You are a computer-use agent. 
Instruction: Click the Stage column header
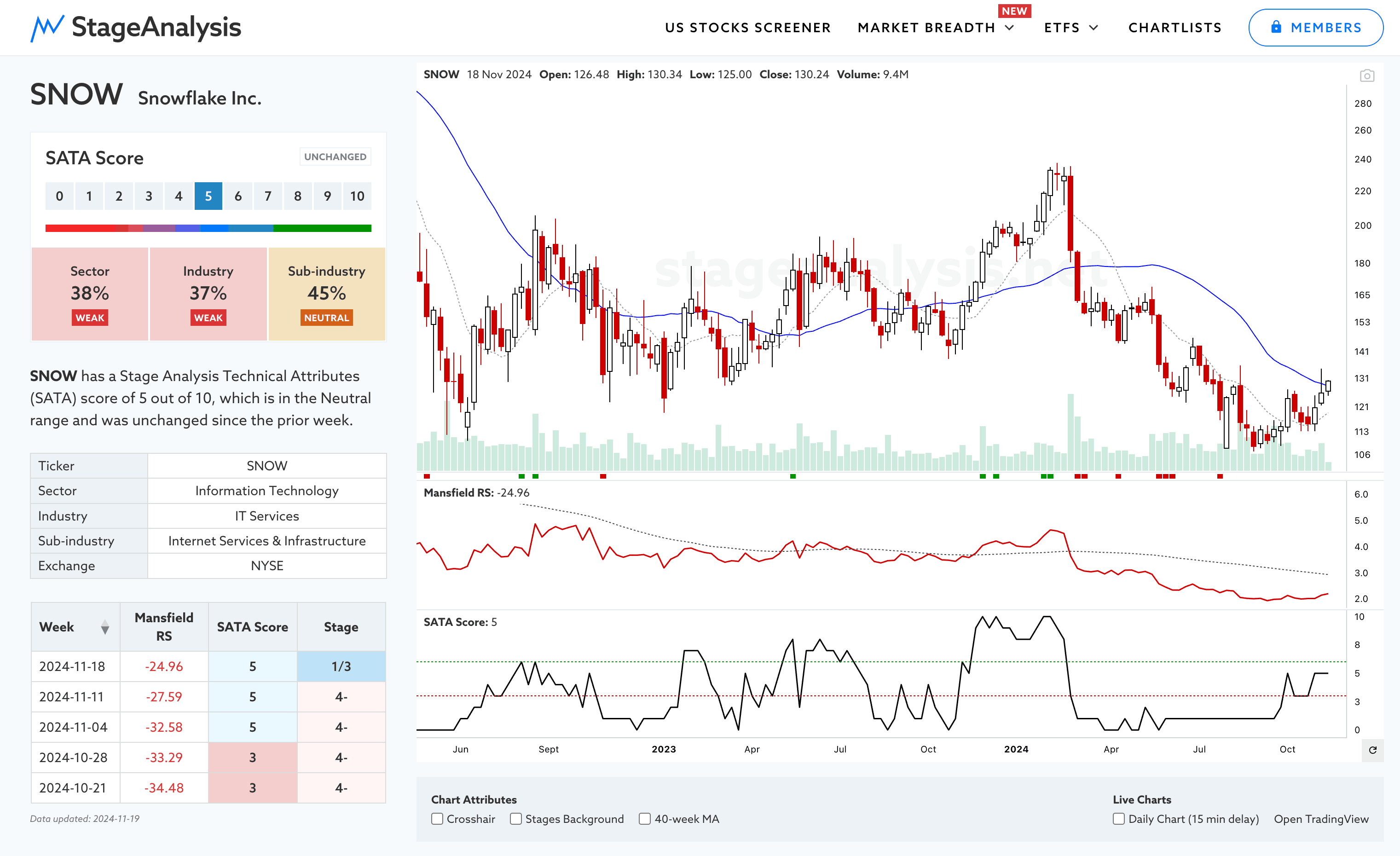[x=341, y=627]
